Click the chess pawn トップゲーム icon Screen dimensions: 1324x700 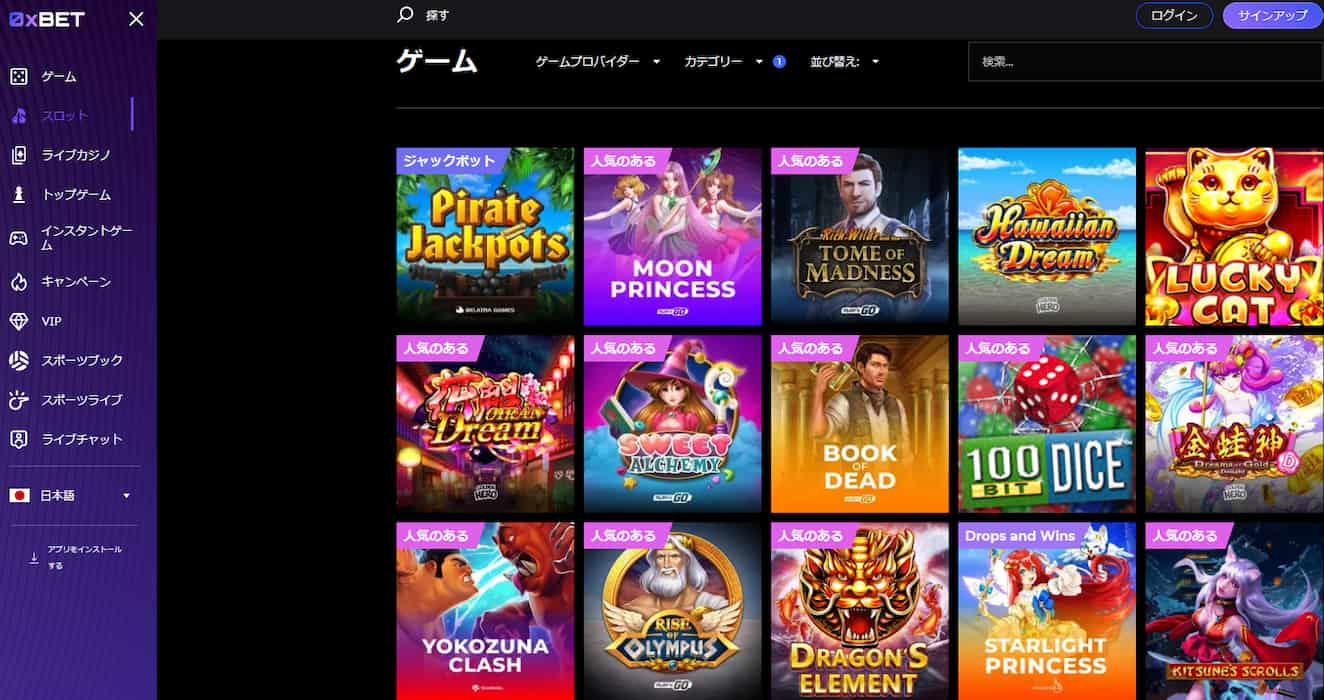pos(18,194)
